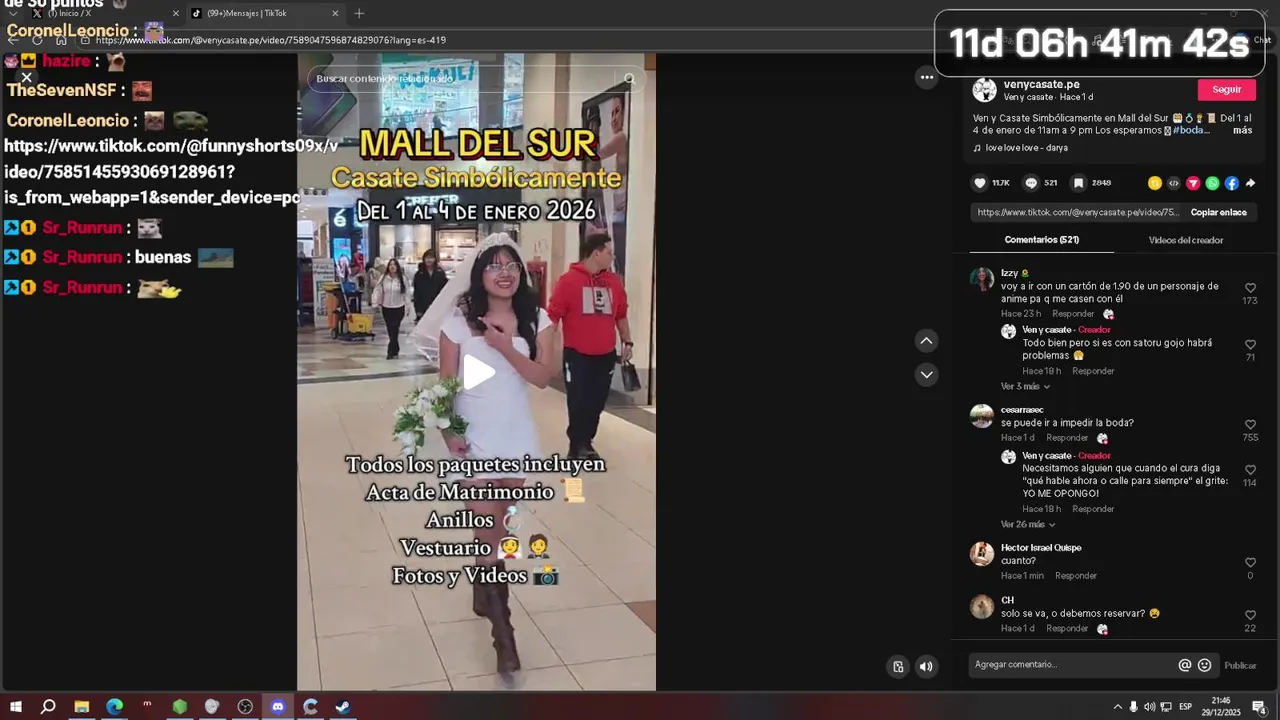Open a new browser tab with plus
The image size is (1280, 720).
(x=359, y=13)
